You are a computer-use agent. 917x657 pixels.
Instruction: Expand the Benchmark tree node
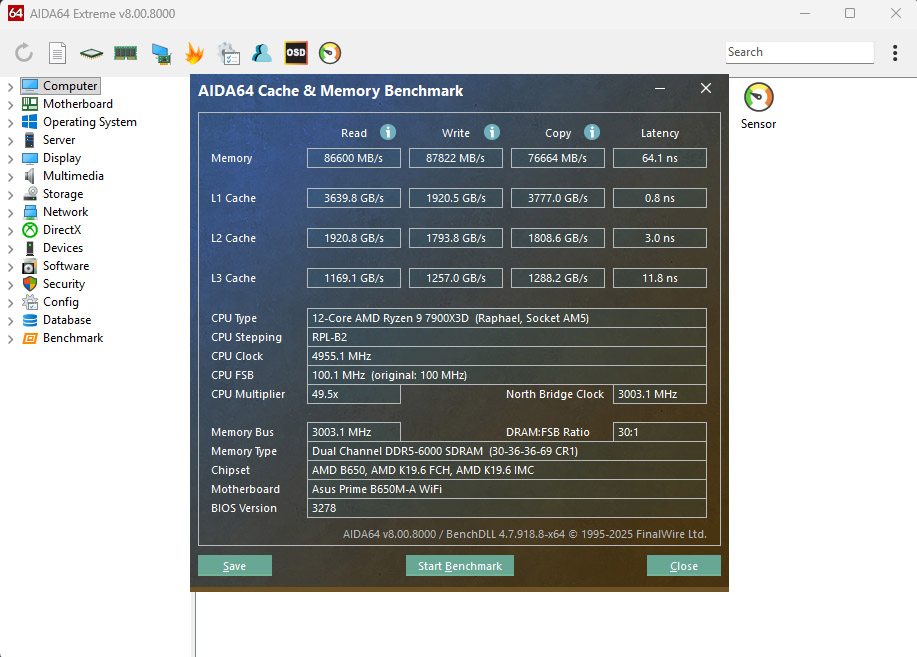coord(10,338)
